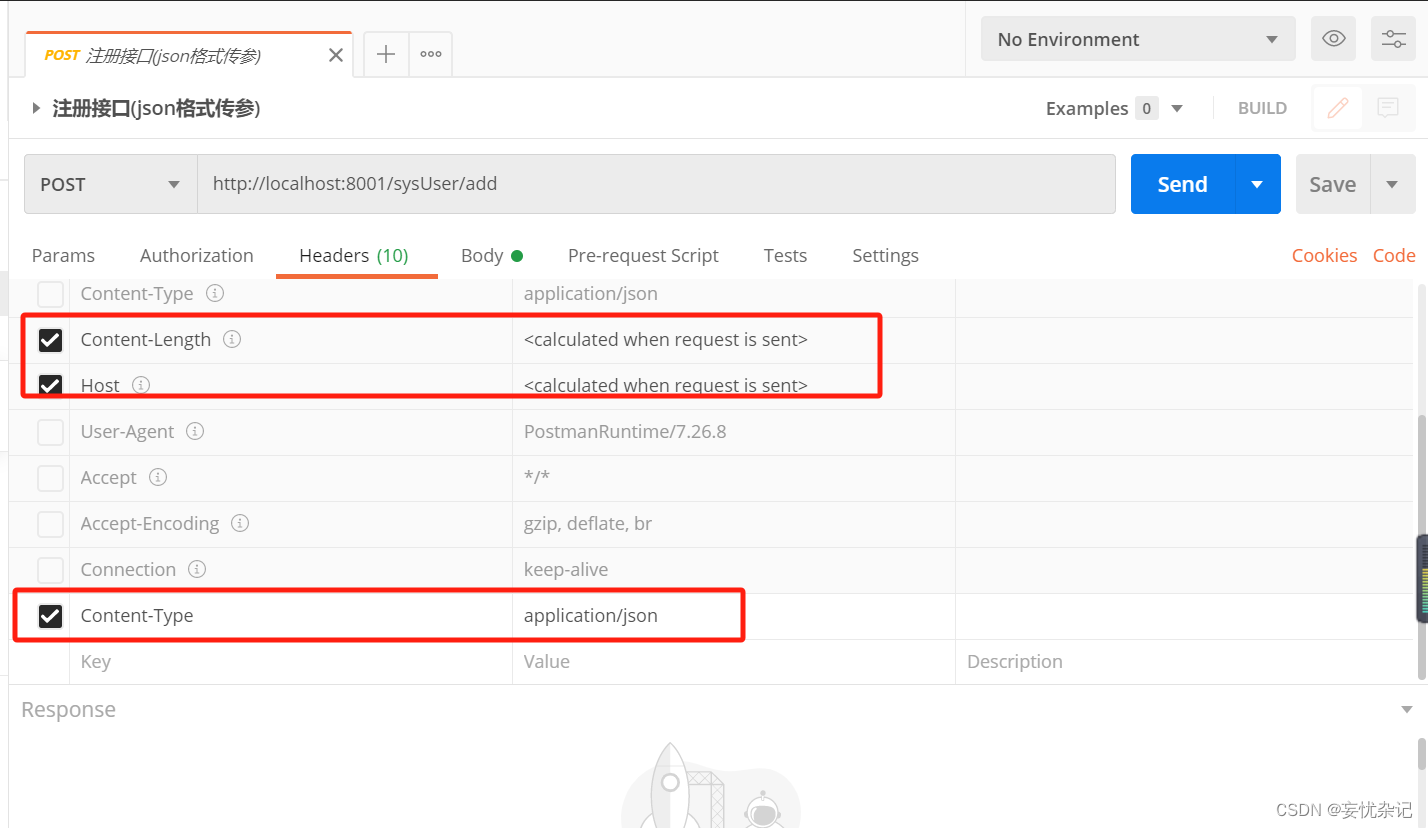Click the Save button
Viewport: 1428px width, 828px height.
pyautogui.click(x=1333, y=184)
